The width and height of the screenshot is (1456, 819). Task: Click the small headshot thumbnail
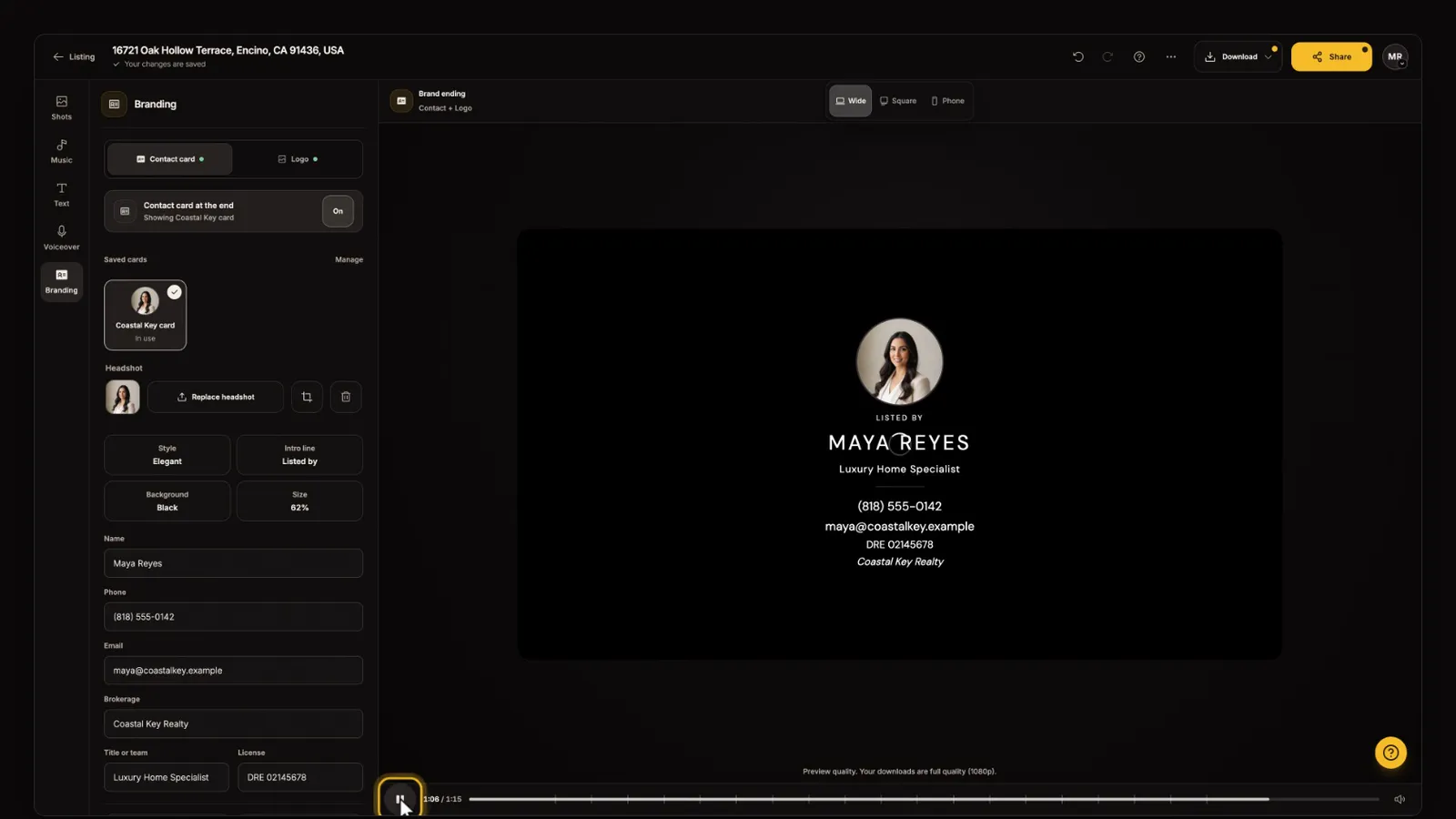122,397
